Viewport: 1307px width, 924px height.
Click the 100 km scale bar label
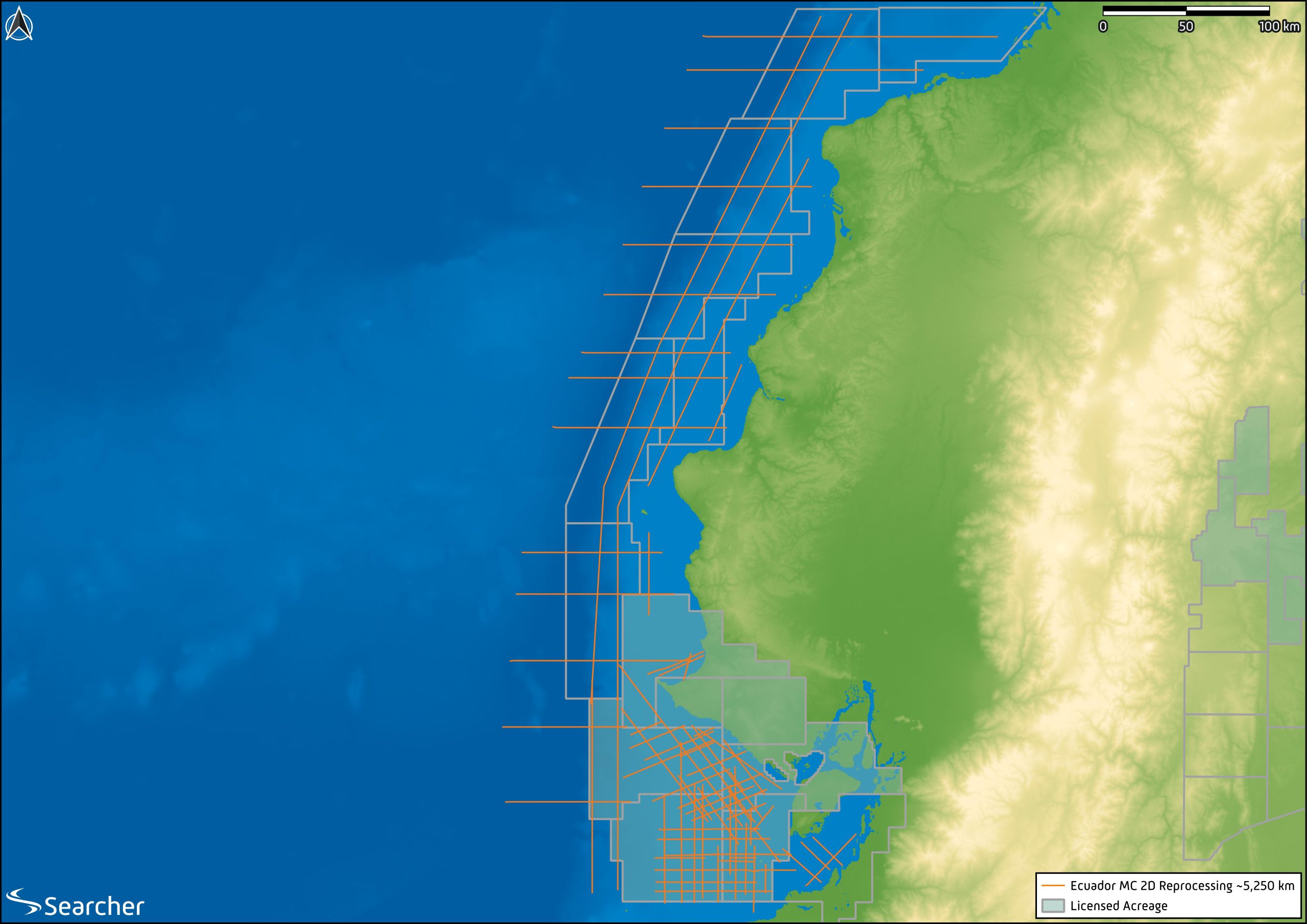pos(1278,27)
